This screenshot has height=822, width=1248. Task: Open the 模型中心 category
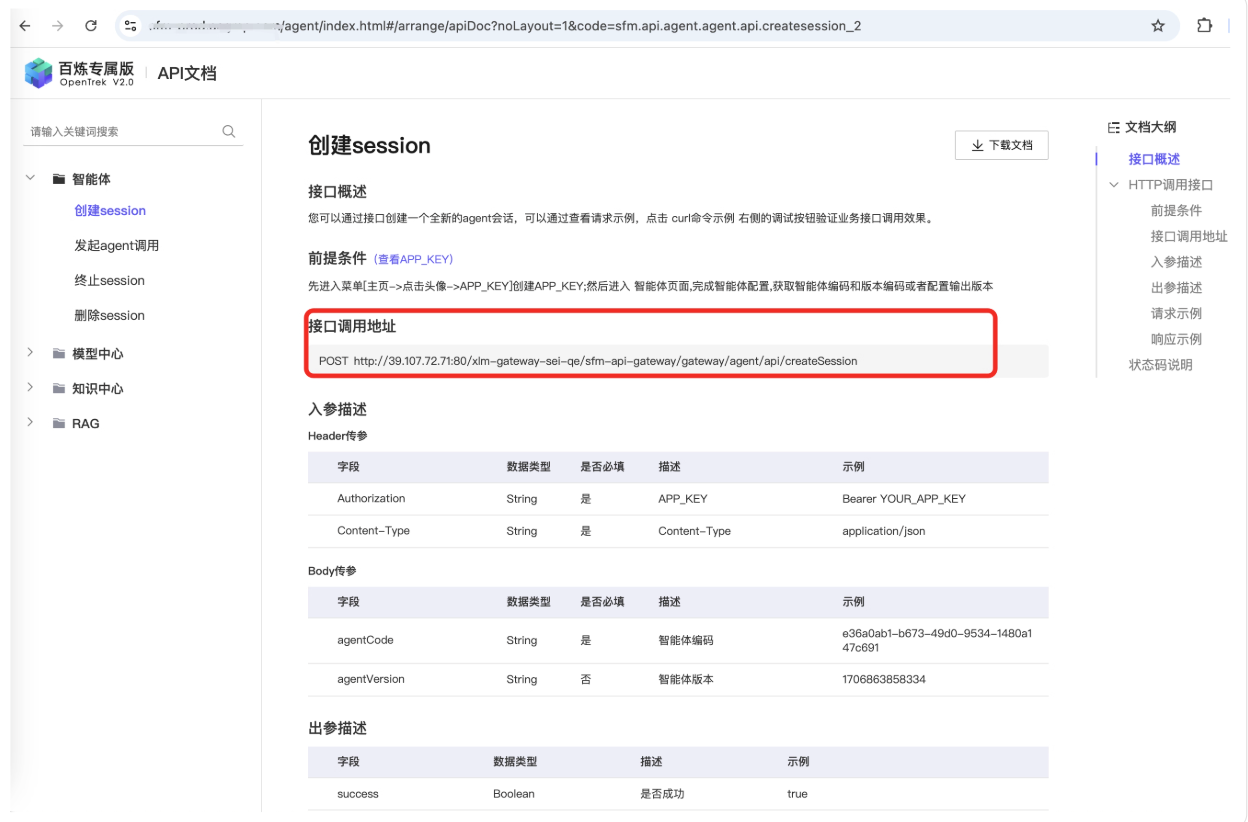(x=98, y=354)
